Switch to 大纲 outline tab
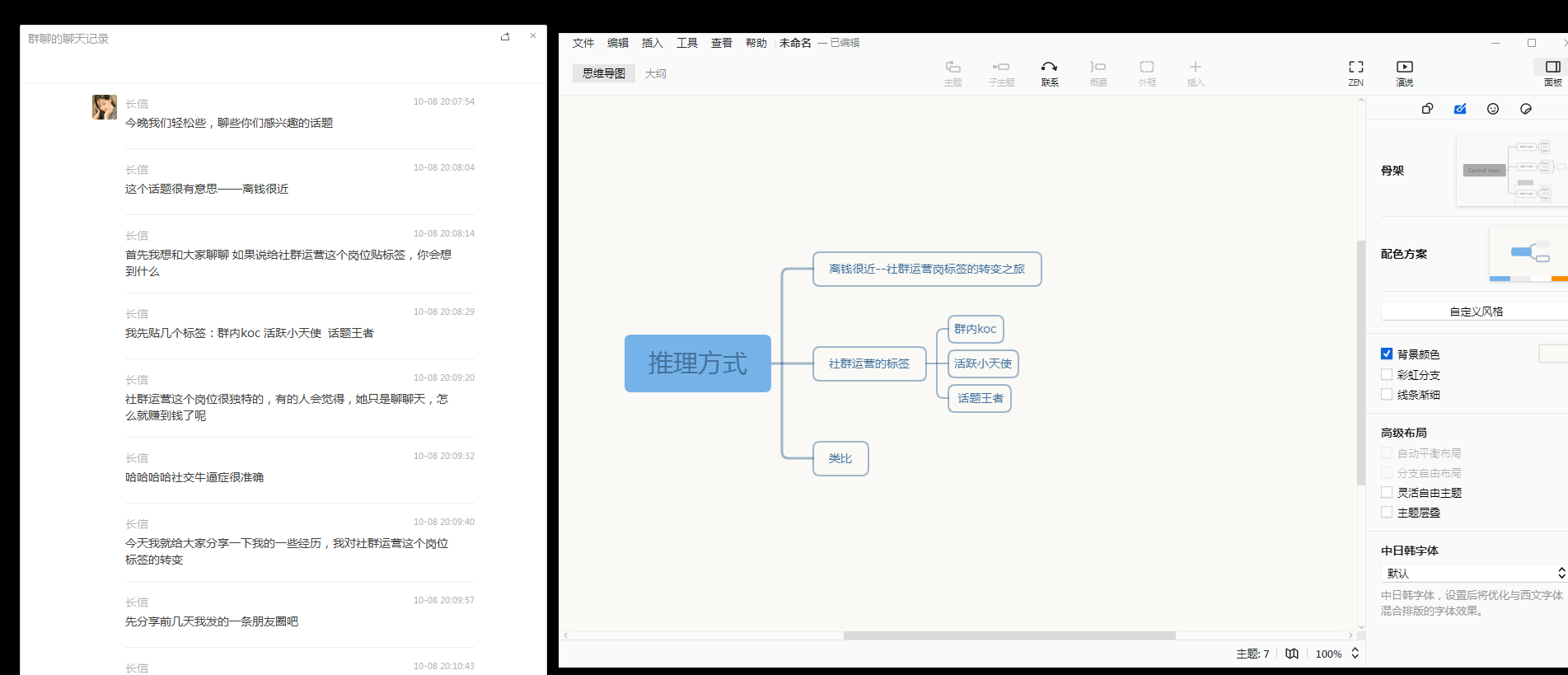1568x675 pixels. tap(656, 73)
